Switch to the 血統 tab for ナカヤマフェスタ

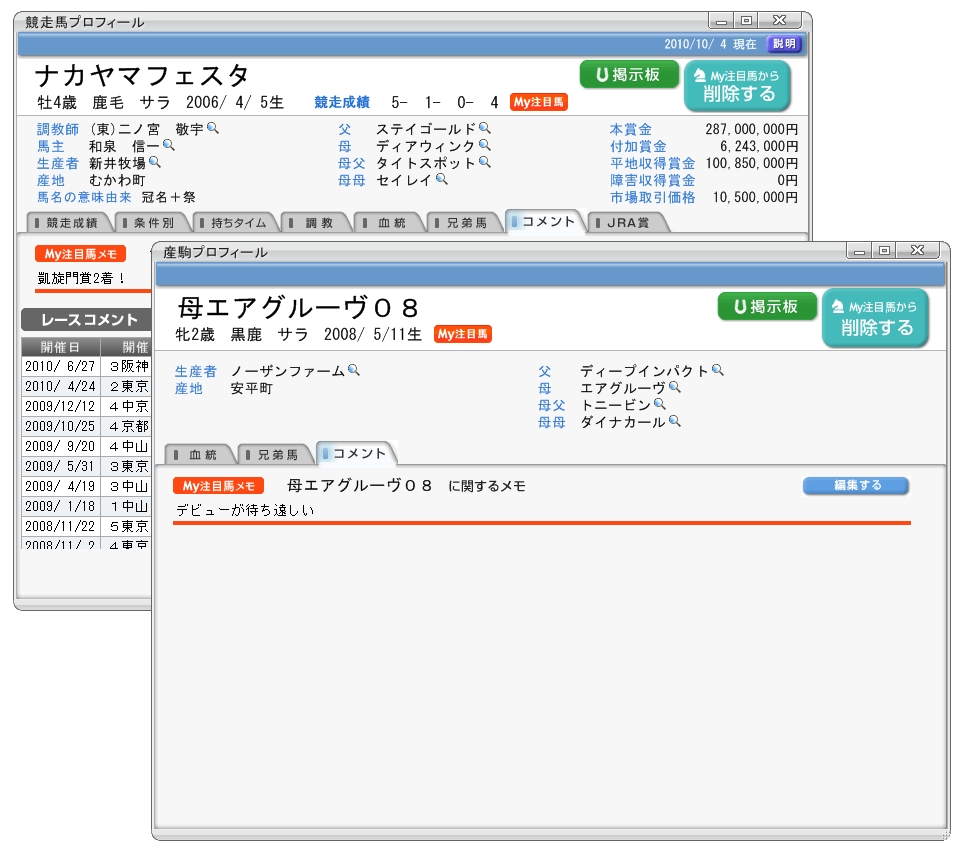point(389,222)
